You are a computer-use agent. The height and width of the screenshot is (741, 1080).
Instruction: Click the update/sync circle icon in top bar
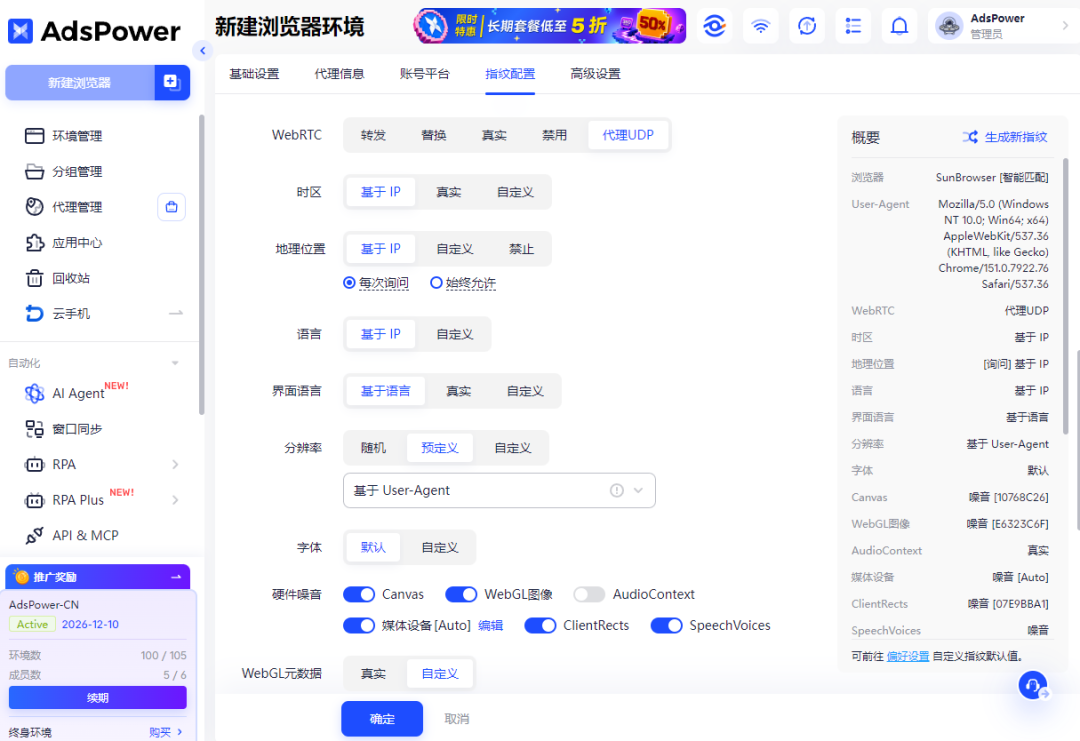point(807,26)
